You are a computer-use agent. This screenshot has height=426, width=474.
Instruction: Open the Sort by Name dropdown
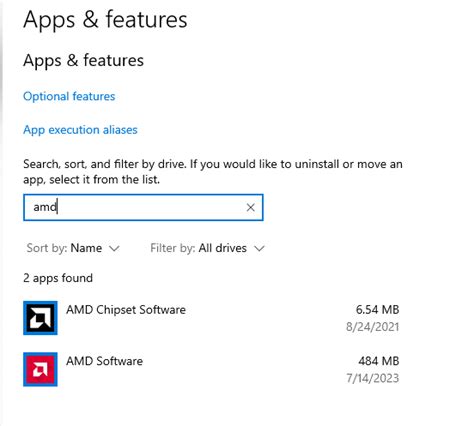click(x=73, y=248)
